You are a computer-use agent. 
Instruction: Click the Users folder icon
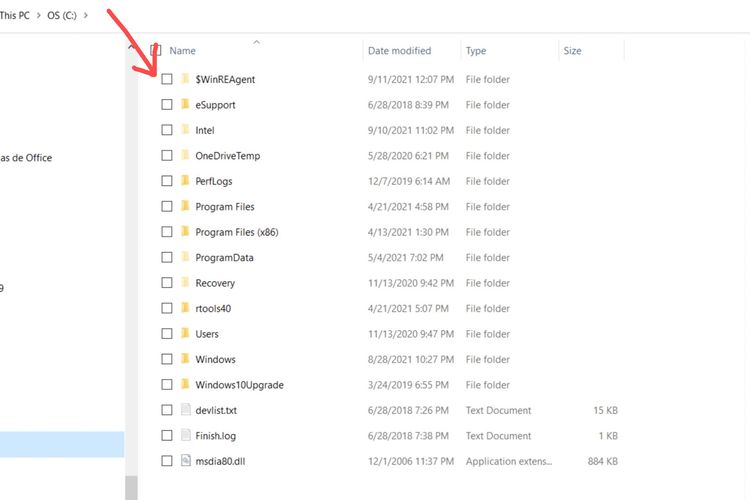coord(185,334)
